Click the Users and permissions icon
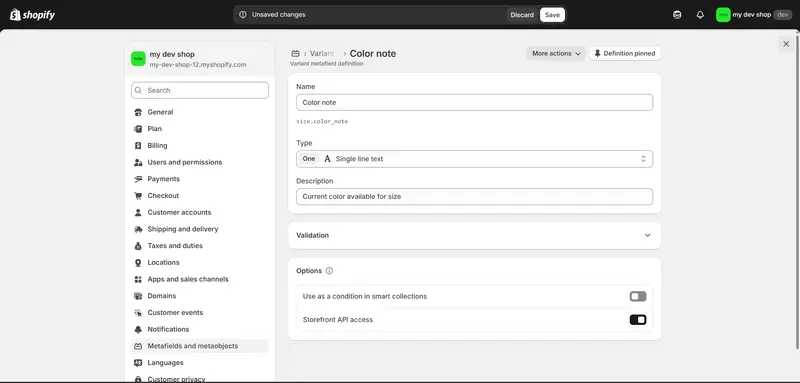The height and width of the screenshot is (383, 800). [x=138, y=162]
